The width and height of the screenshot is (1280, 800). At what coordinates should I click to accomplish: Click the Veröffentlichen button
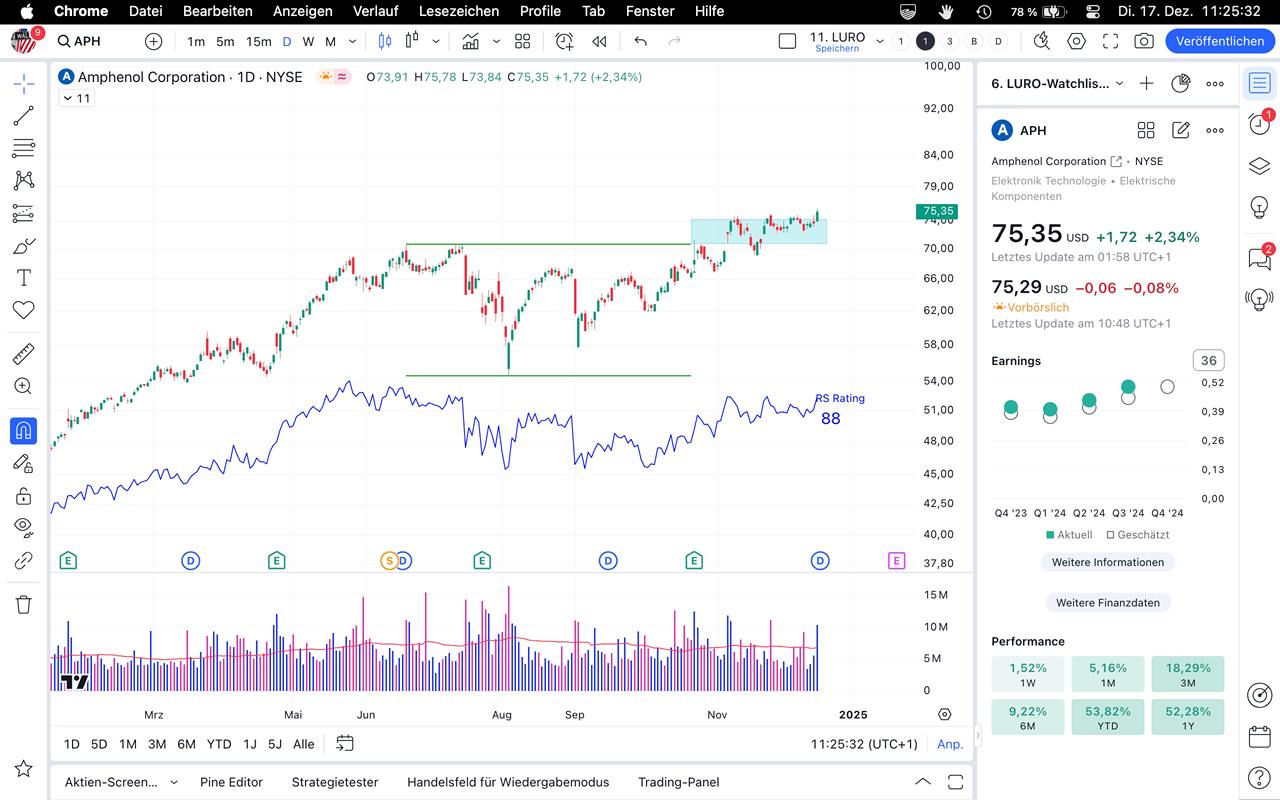[1219, 41]
